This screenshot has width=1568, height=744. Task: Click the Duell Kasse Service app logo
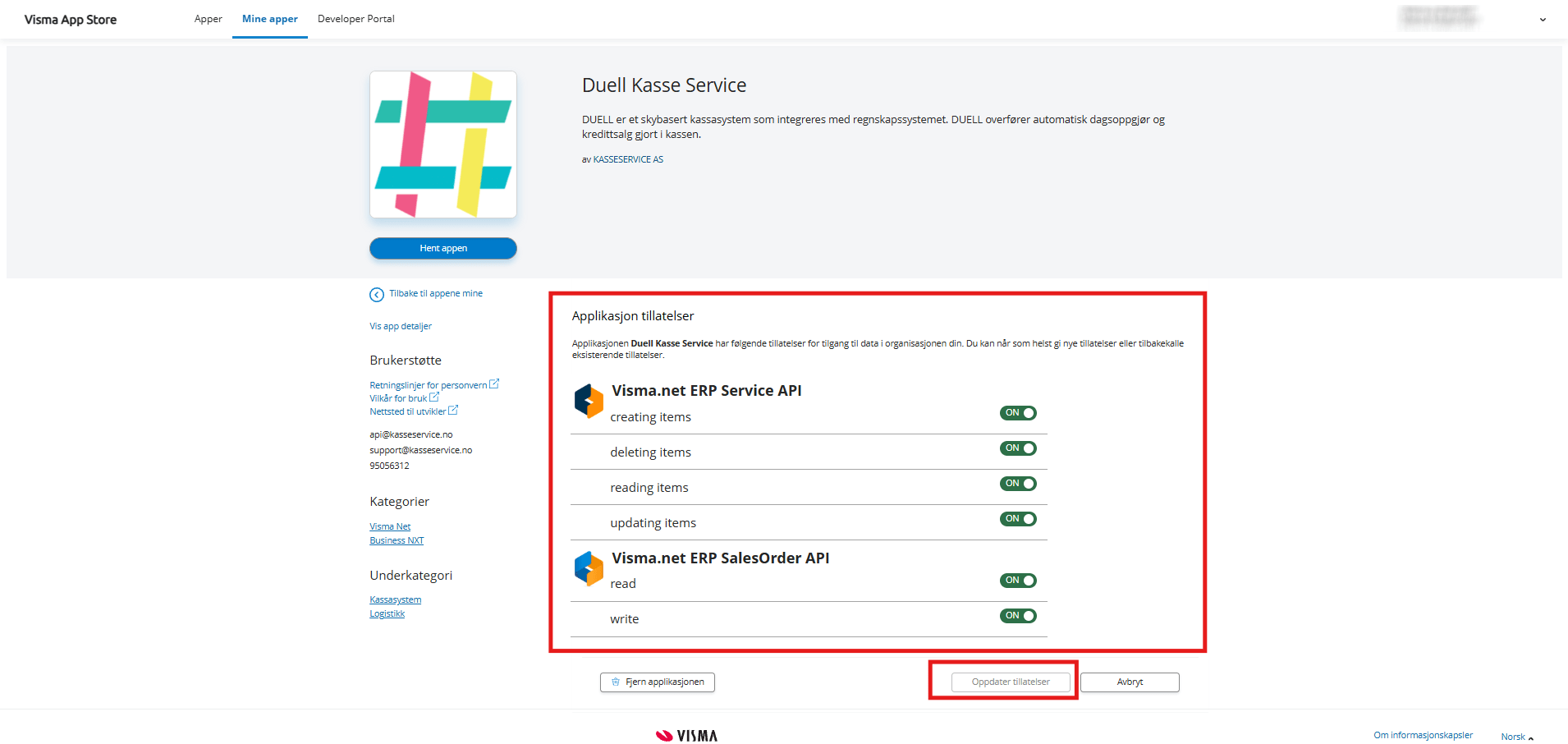[443, 145]
